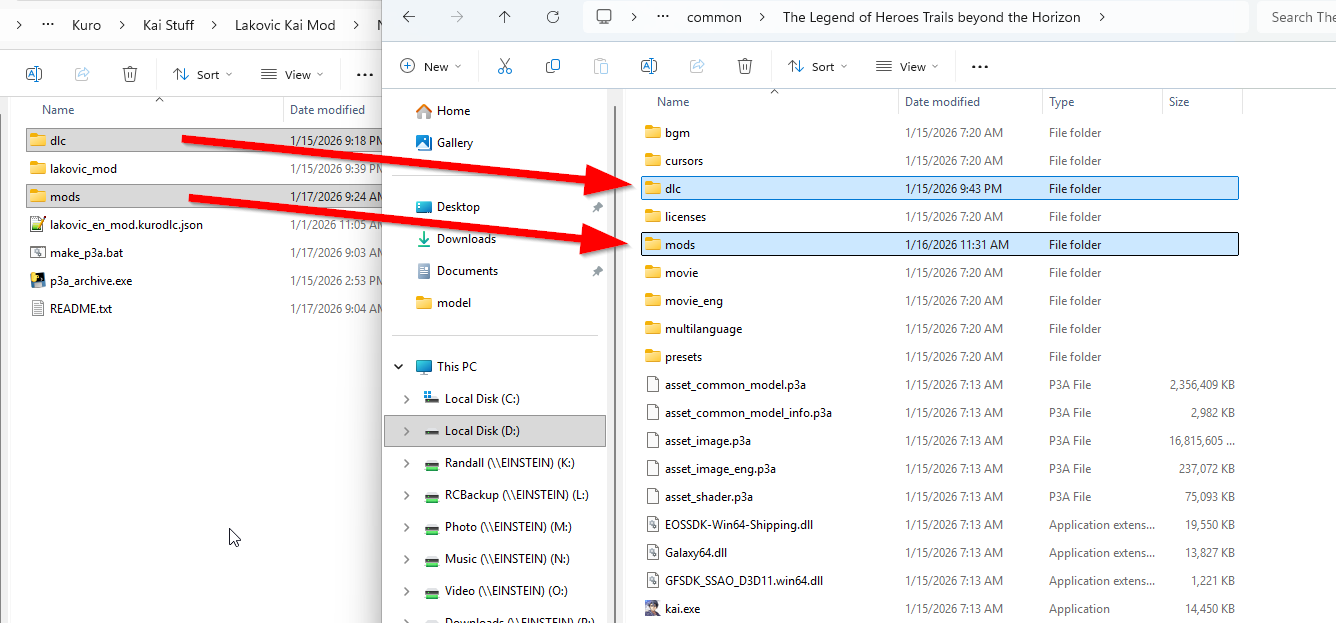The image size is (1336, 623).
Task: Open See more (…) menu in front window toolbar
Action: pos(980,67)
